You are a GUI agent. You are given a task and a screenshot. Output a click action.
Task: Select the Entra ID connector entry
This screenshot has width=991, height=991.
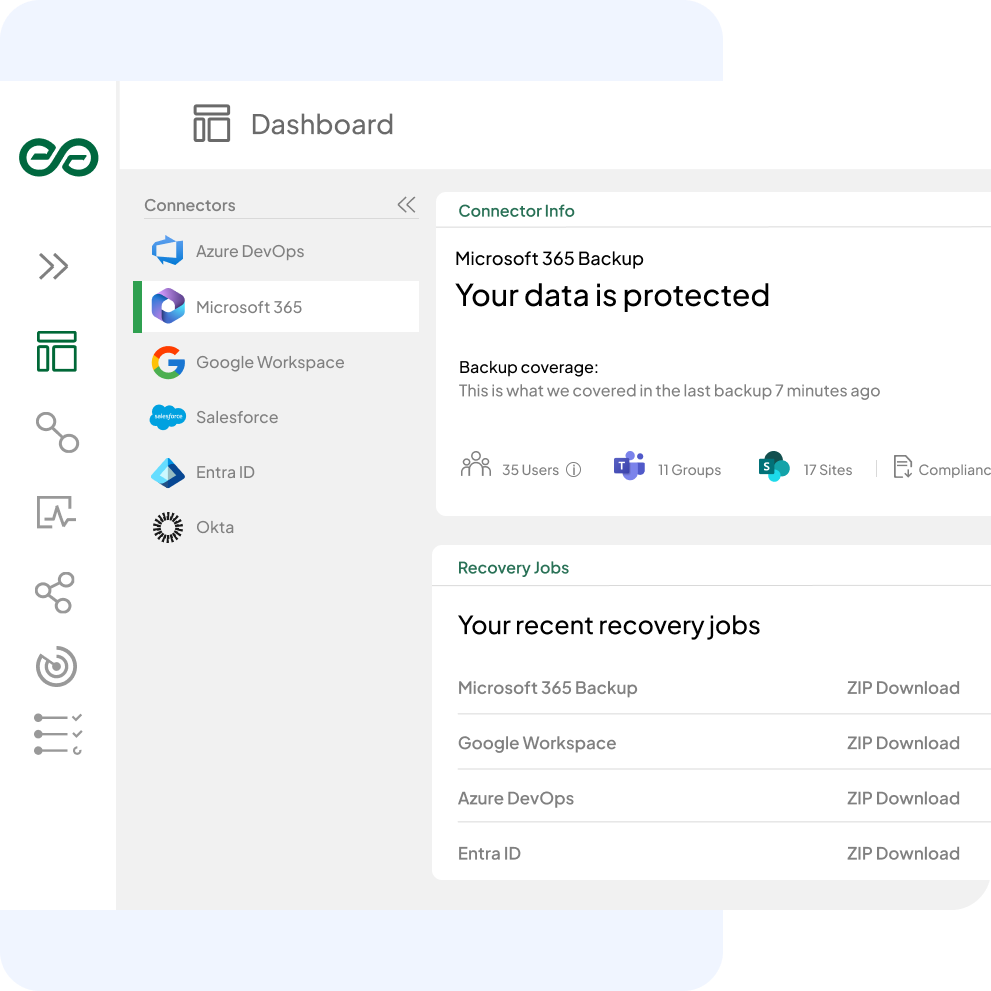(x=224, y=472)
